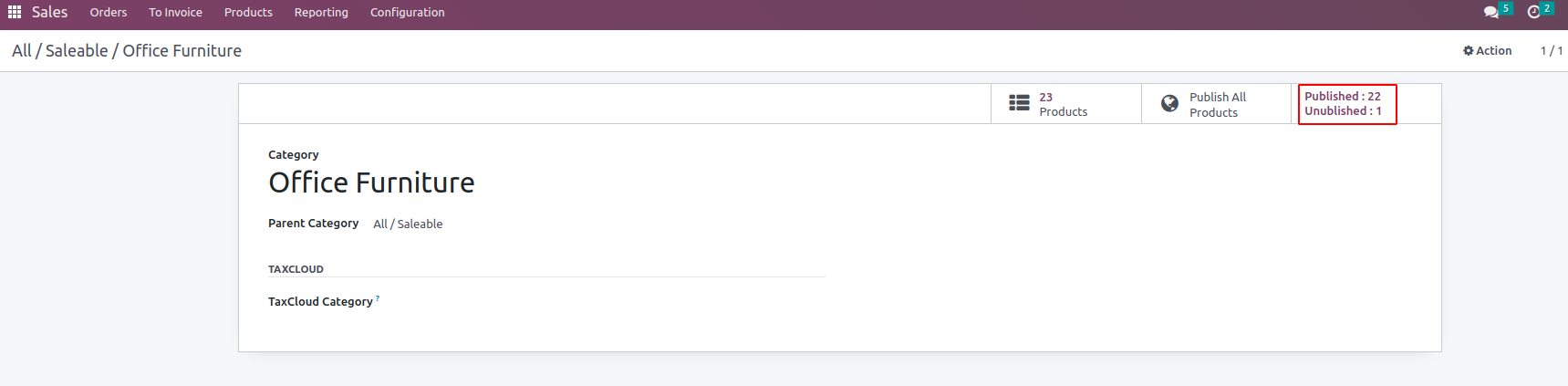Click the list icon beside 23 Products
The image size is (1568, 386).
pyautogui.click(x=1019, y=103)
